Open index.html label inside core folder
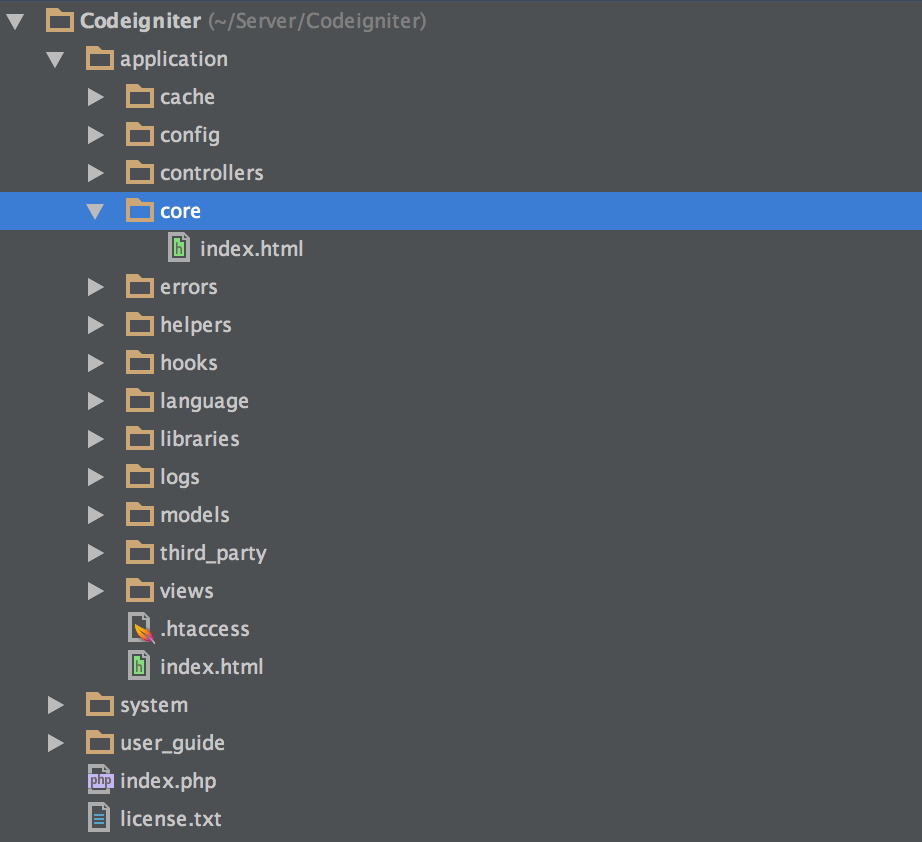Image resolution: width=922 pixels, height=842 pixels. tap(252, 249)
